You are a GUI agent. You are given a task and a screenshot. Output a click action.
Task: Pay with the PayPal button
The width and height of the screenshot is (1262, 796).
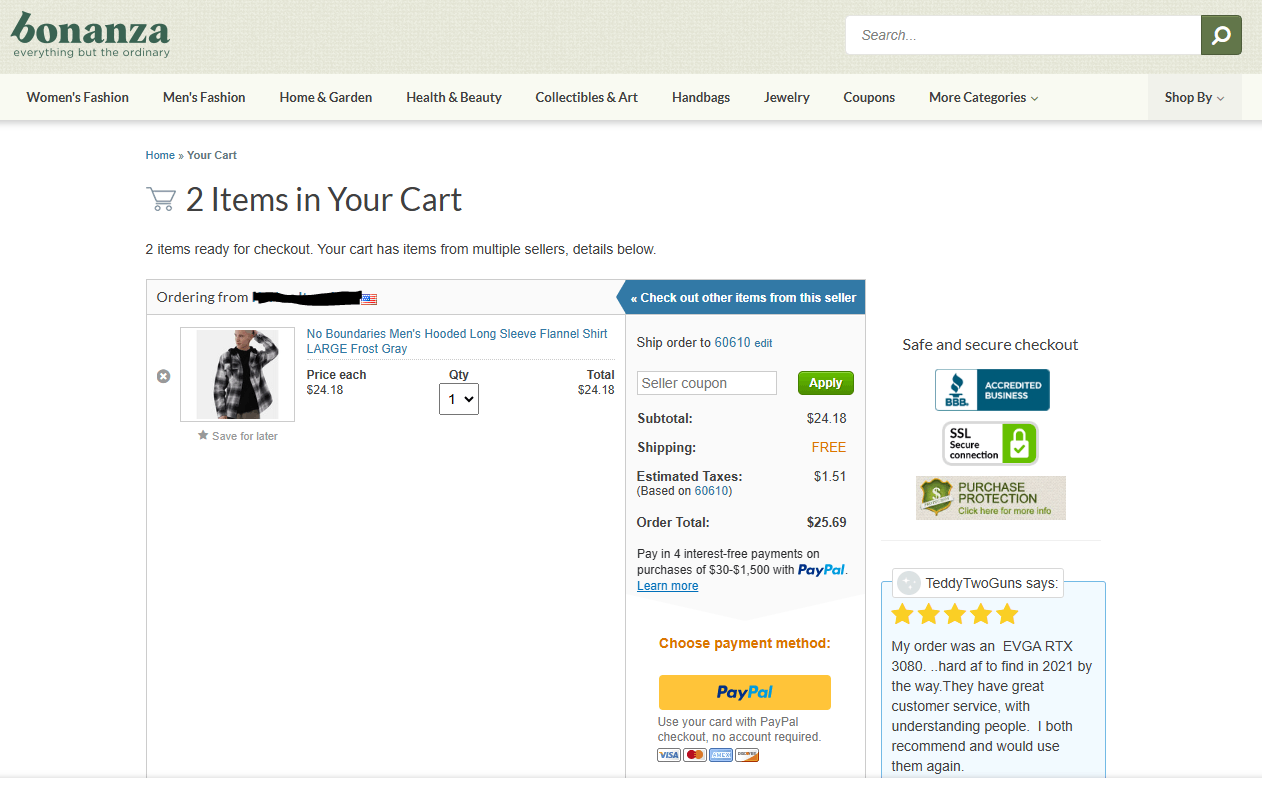(x=744, y=692)
